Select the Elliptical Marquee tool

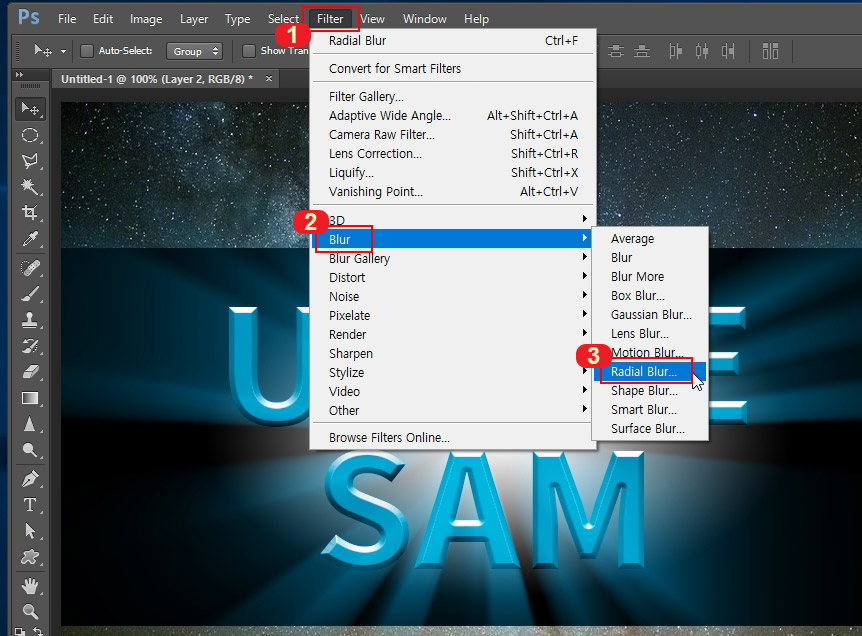pyautogui.click(x=30, y=135)
